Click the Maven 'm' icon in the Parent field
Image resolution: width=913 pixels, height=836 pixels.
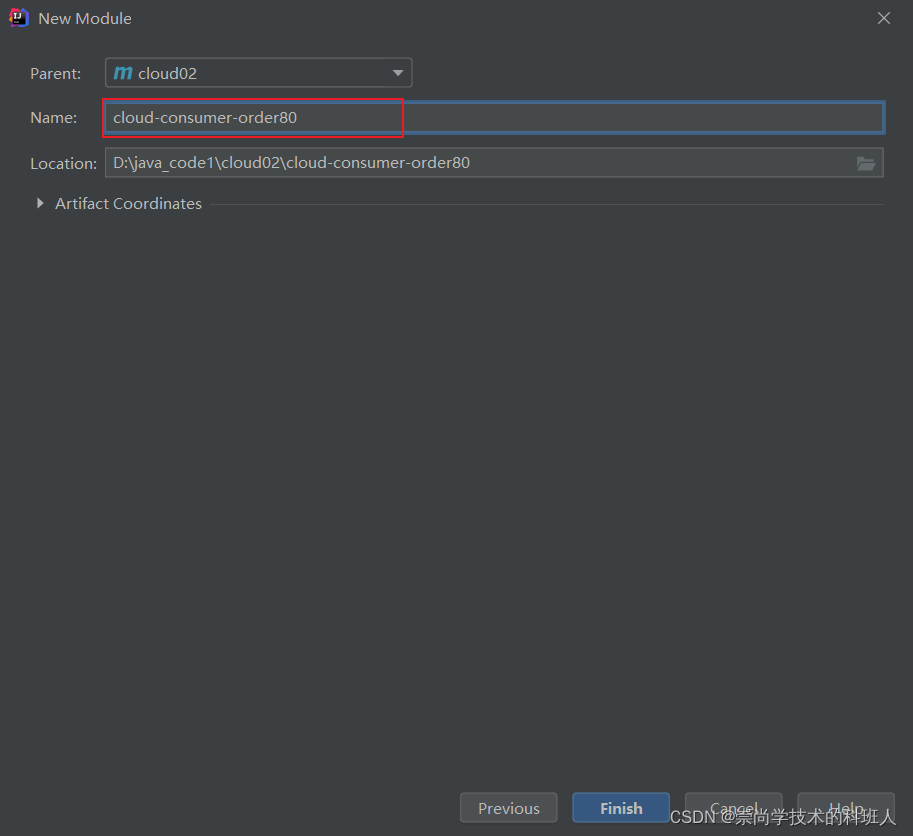tap(123, 73)
